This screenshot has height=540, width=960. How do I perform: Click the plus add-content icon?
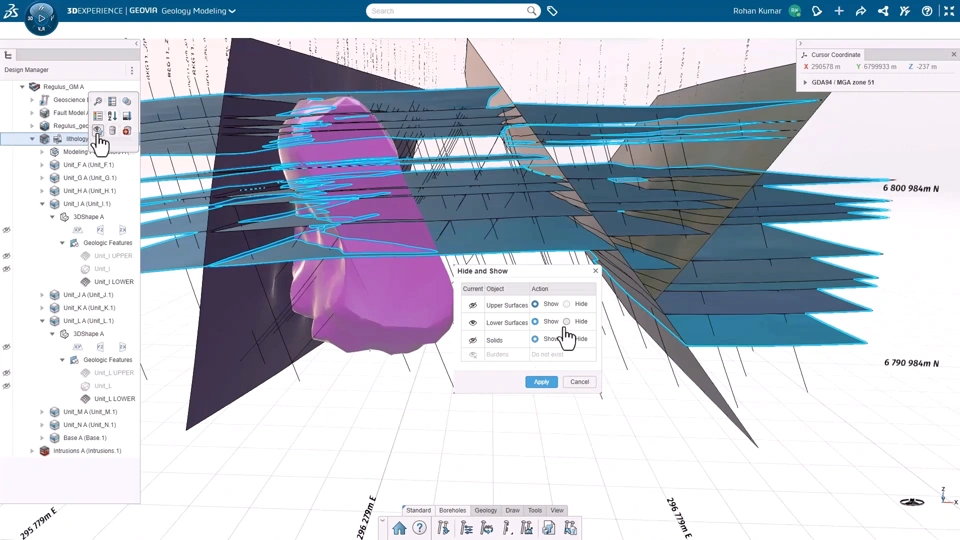pyautogui.click(x=839, y=11)
